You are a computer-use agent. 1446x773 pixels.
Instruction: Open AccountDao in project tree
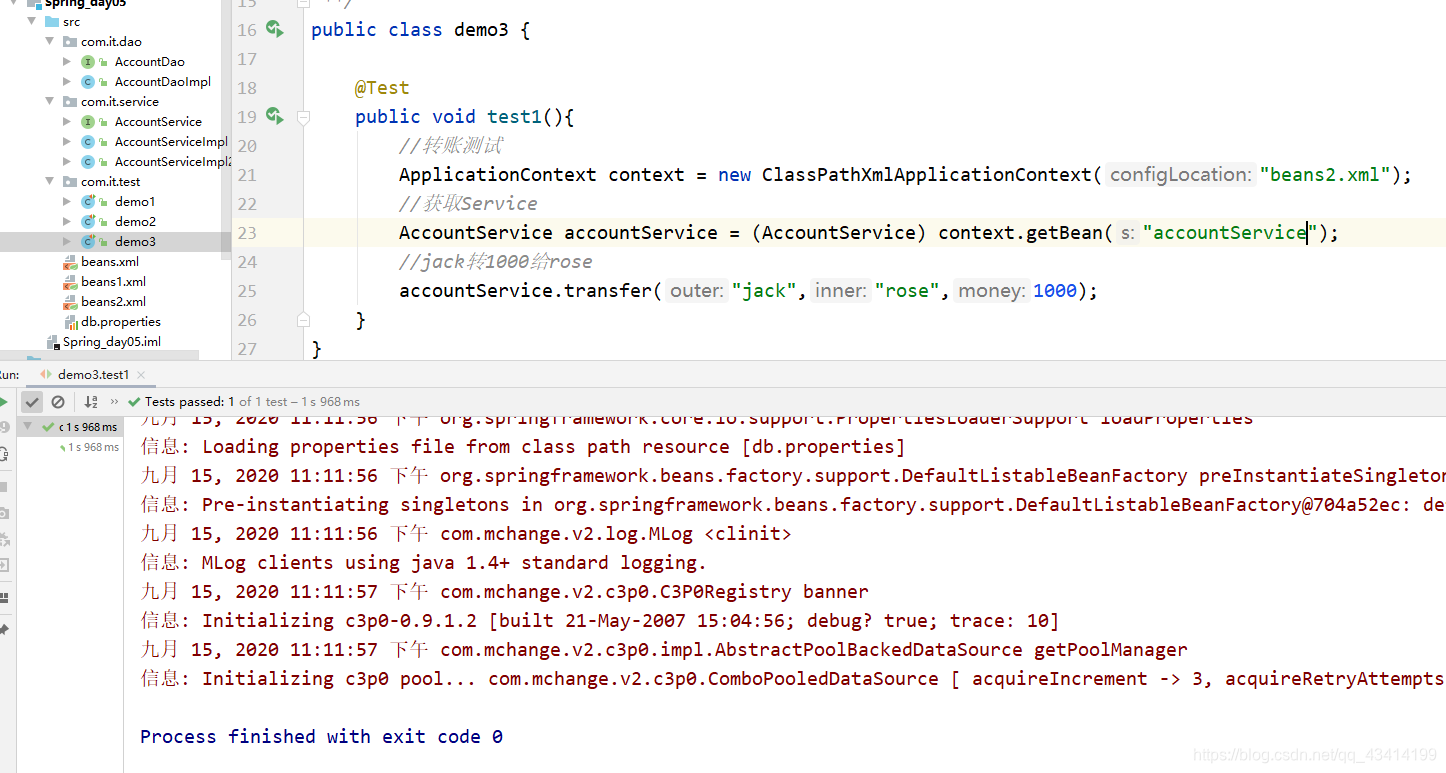tap(149, 62)
